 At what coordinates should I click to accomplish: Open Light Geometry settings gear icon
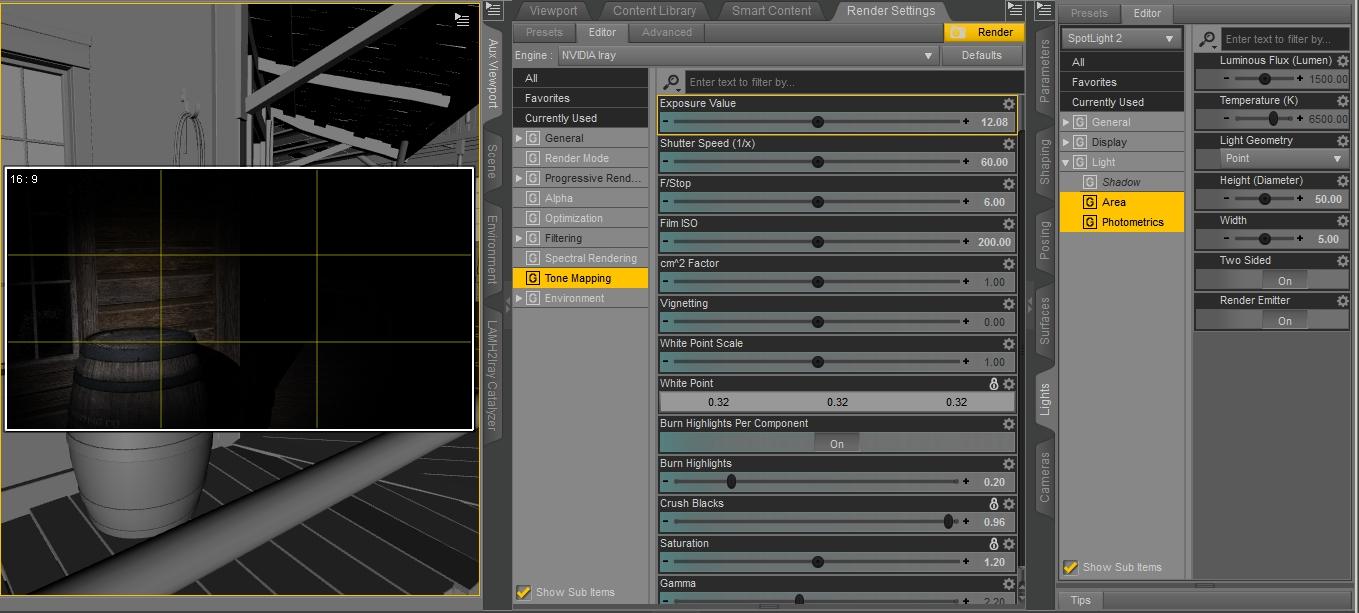[x=1342, y=141]
